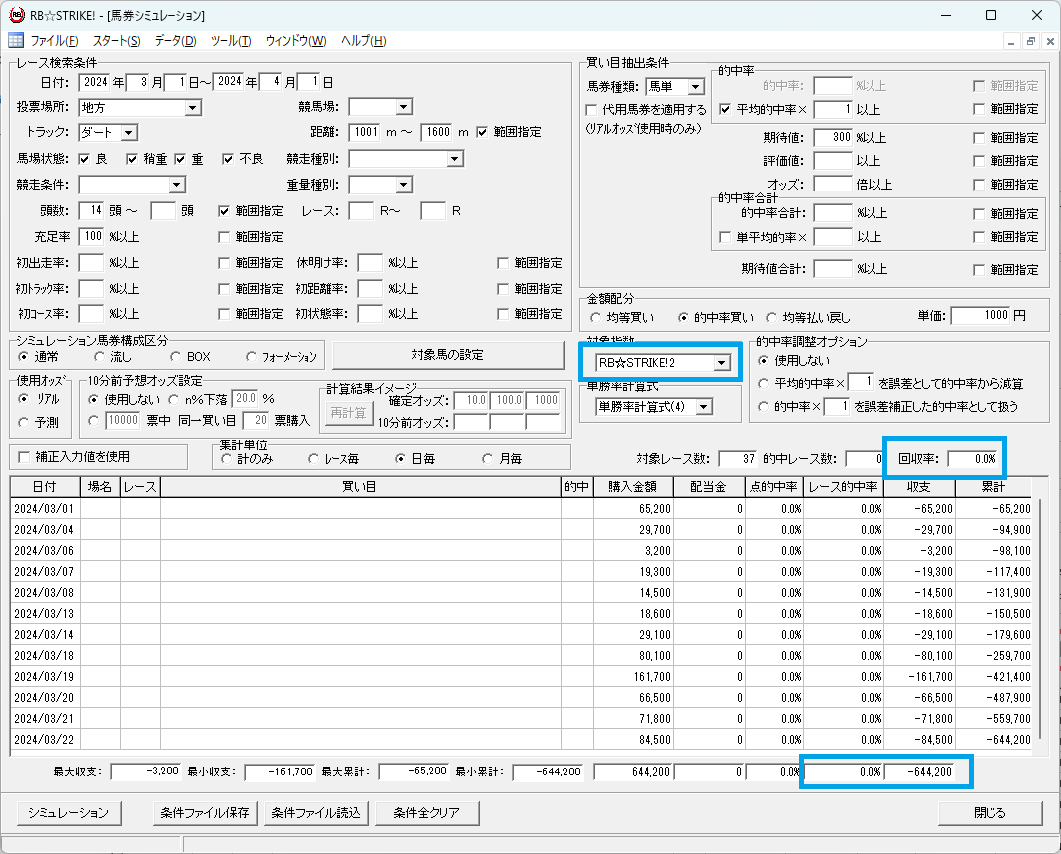Open the ファイル(F) menu
This screenshot has height=854, width=1061.
pos(54,41)
